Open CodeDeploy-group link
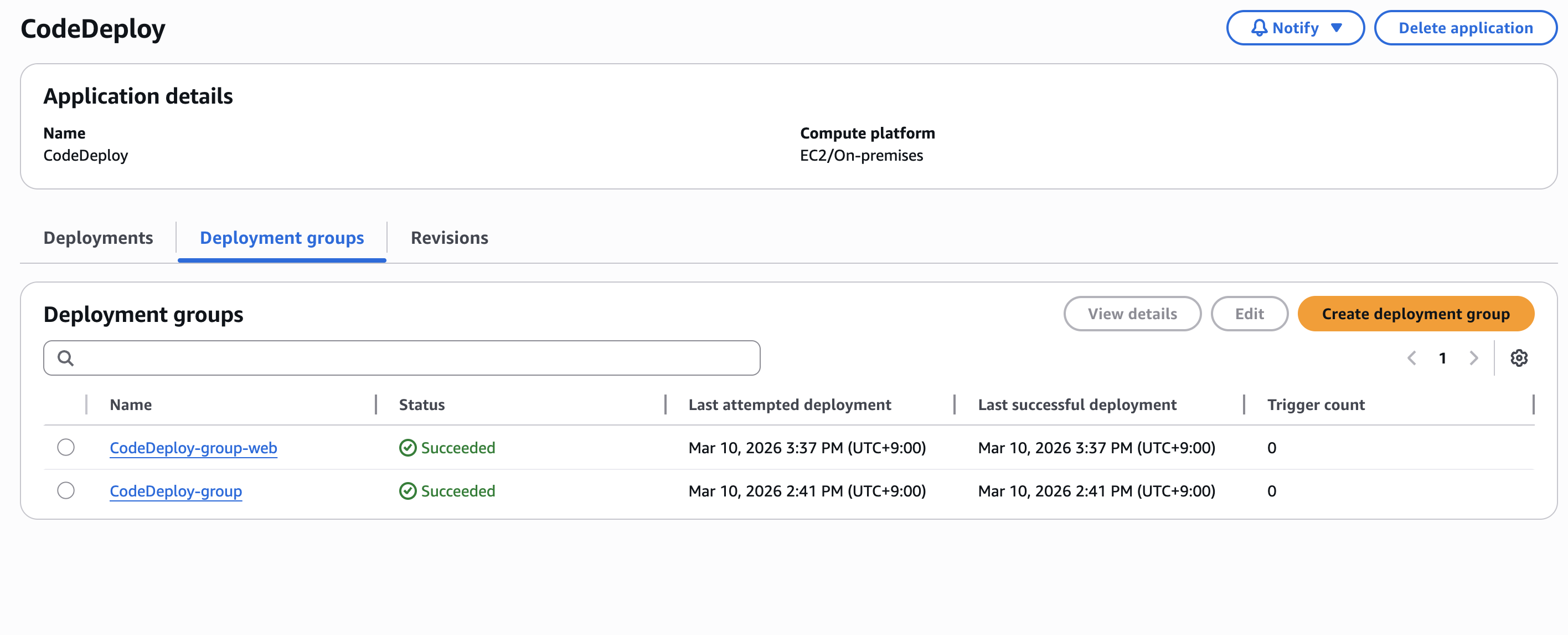The height and width of the screenshot is (635, 1568). (x=176, y=490)
